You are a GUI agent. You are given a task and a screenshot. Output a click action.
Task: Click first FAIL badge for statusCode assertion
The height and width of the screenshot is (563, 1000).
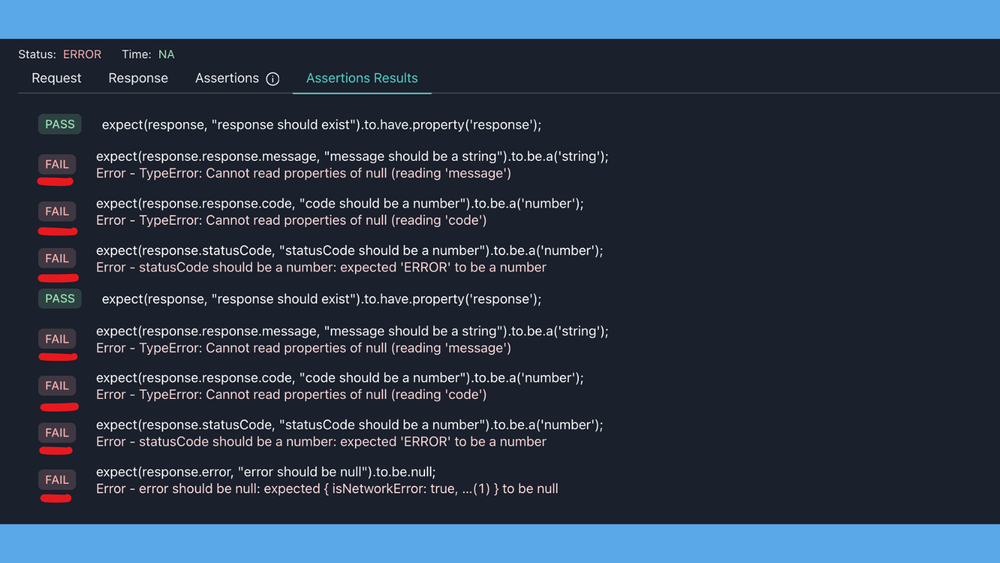(x=57, y=258)
